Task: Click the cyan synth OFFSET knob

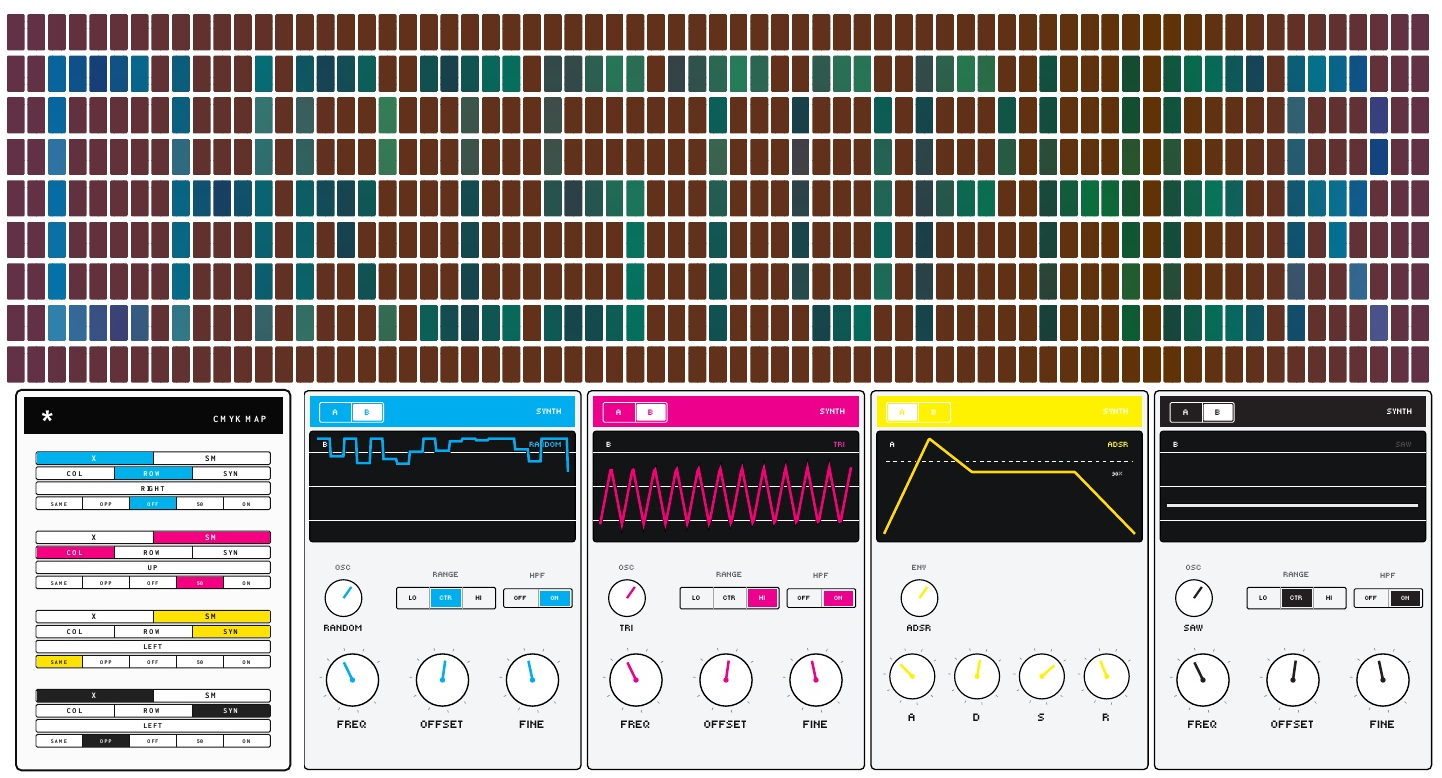Action: tap(442, 680)
